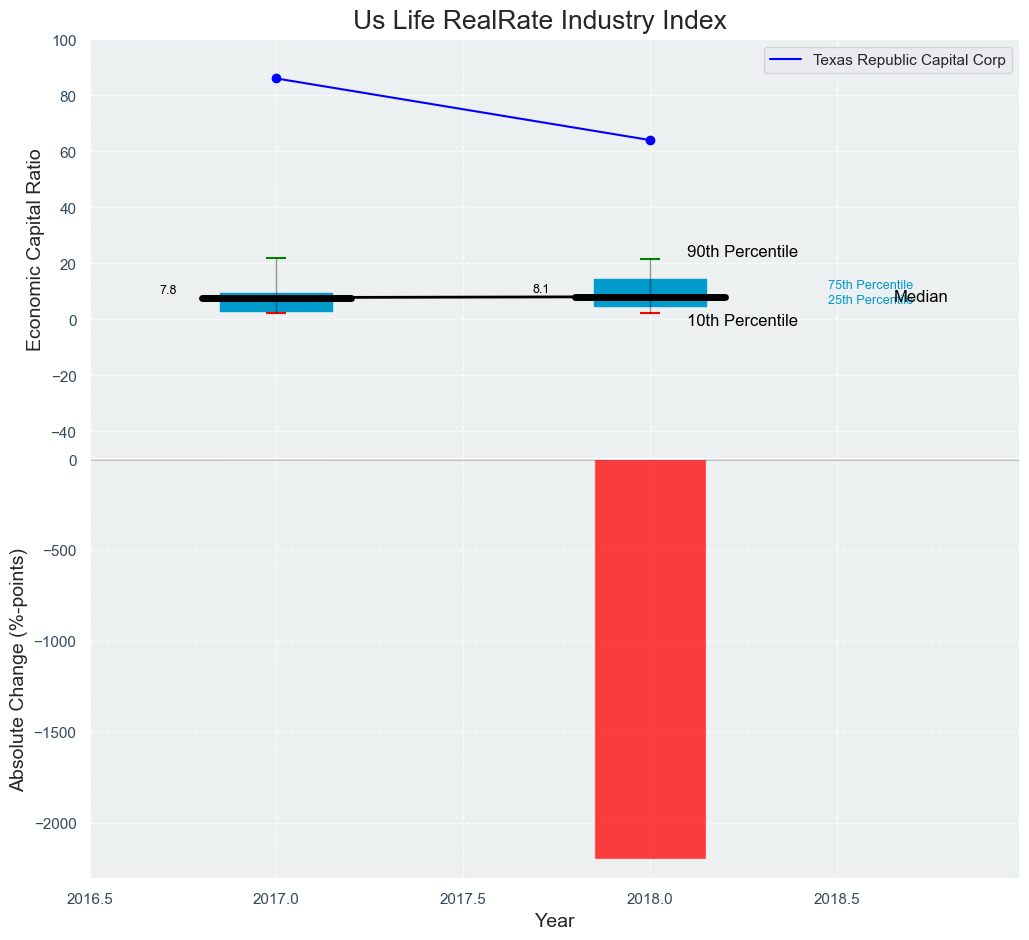Screen dimensions: 1029x940
Task: Click the 10th Percentile annotation
Action: (742, 321)
